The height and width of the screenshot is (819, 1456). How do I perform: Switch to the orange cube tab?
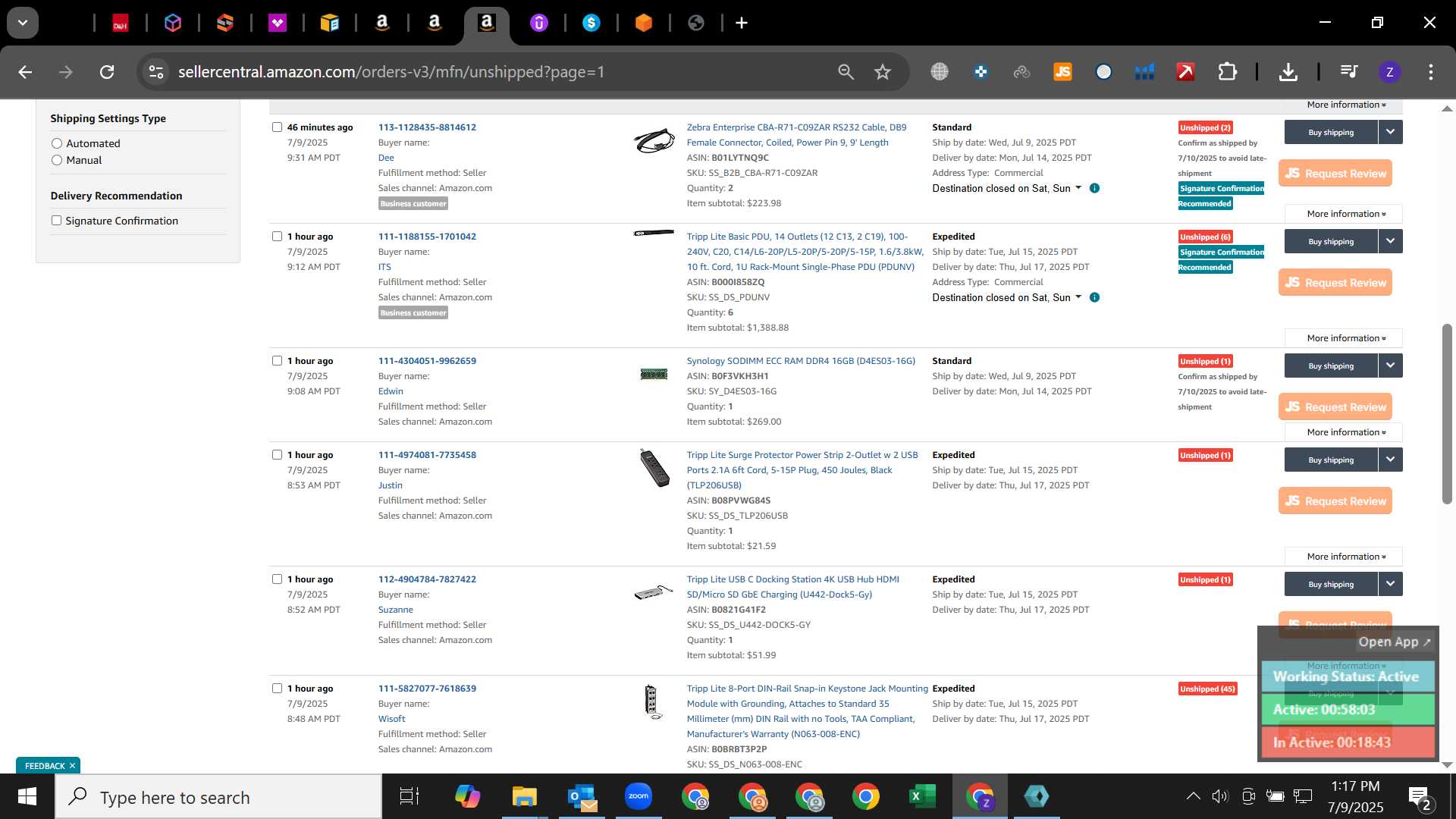[644, 23]
